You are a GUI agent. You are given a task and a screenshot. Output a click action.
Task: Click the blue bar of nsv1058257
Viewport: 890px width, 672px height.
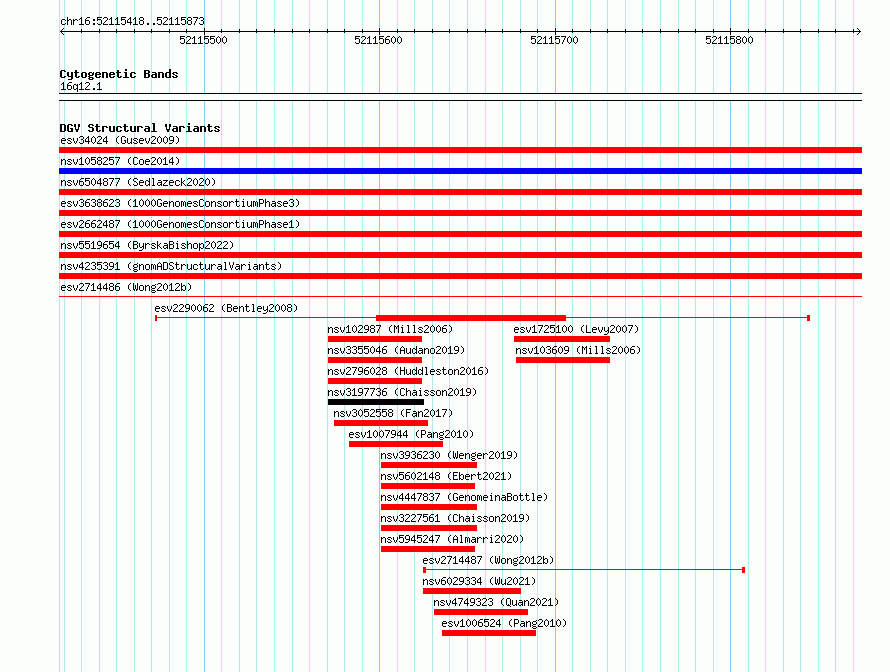click(x=460, y=171)
